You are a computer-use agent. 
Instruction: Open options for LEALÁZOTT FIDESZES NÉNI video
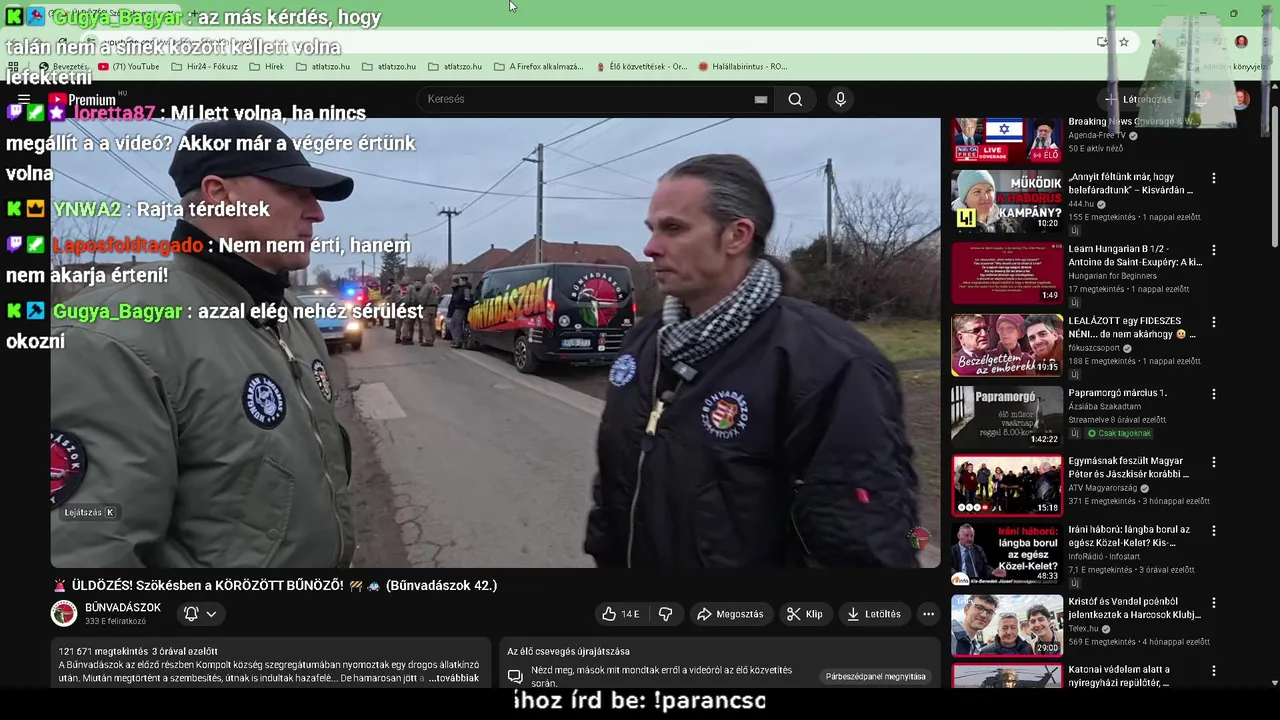[x=1214, y=322]
